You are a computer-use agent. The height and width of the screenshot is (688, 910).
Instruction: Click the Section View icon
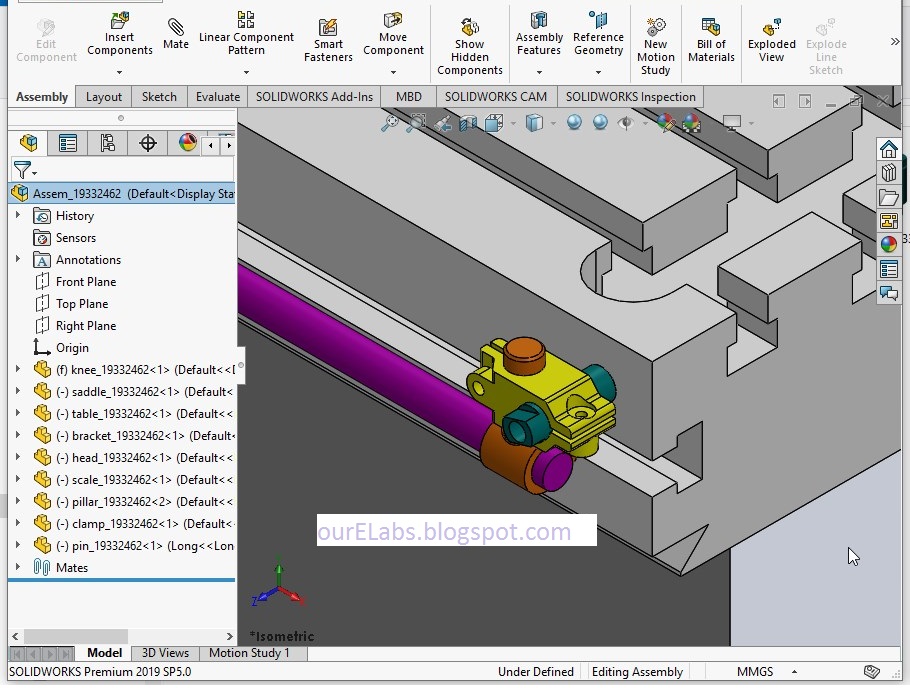click(x=466, y=122)
